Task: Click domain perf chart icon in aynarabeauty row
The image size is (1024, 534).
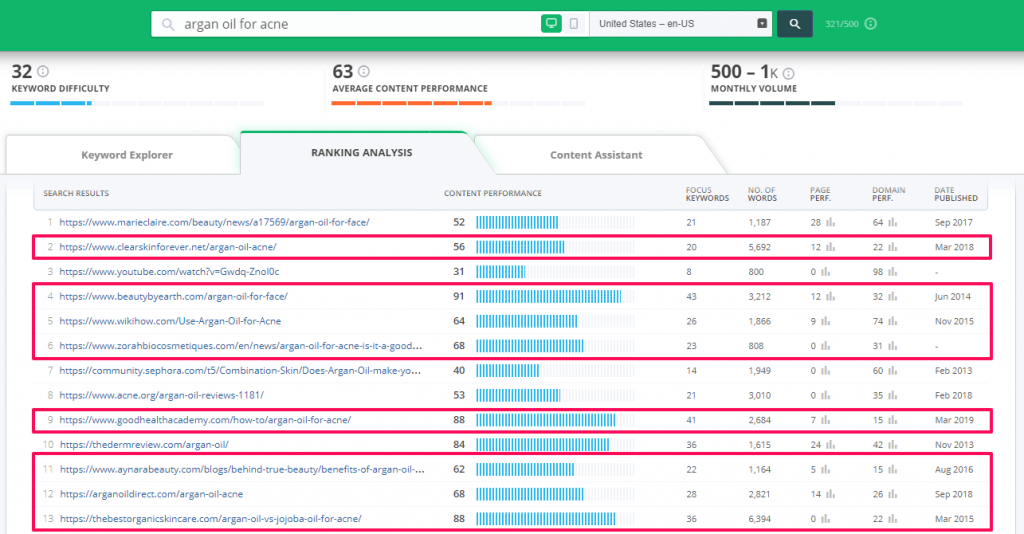Action: pos(892,469)
